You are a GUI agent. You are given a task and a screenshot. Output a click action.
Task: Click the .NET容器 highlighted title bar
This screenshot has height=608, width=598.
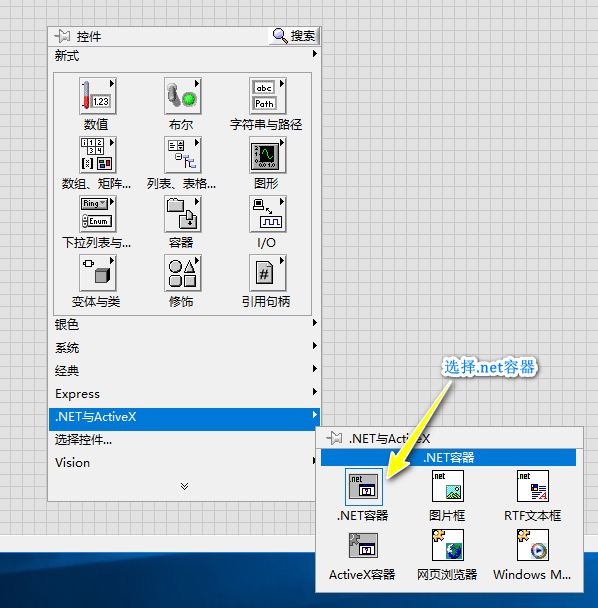[x=448, y=458]
